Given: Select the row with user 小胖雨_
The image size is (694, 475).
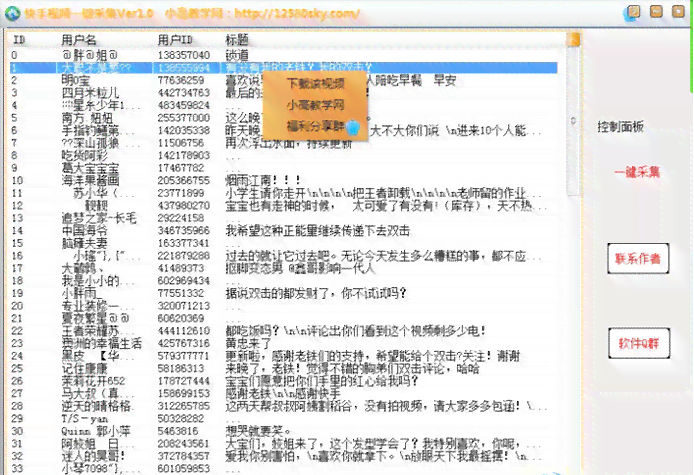Looking at the screenshot, I should [x=283, y=293].
